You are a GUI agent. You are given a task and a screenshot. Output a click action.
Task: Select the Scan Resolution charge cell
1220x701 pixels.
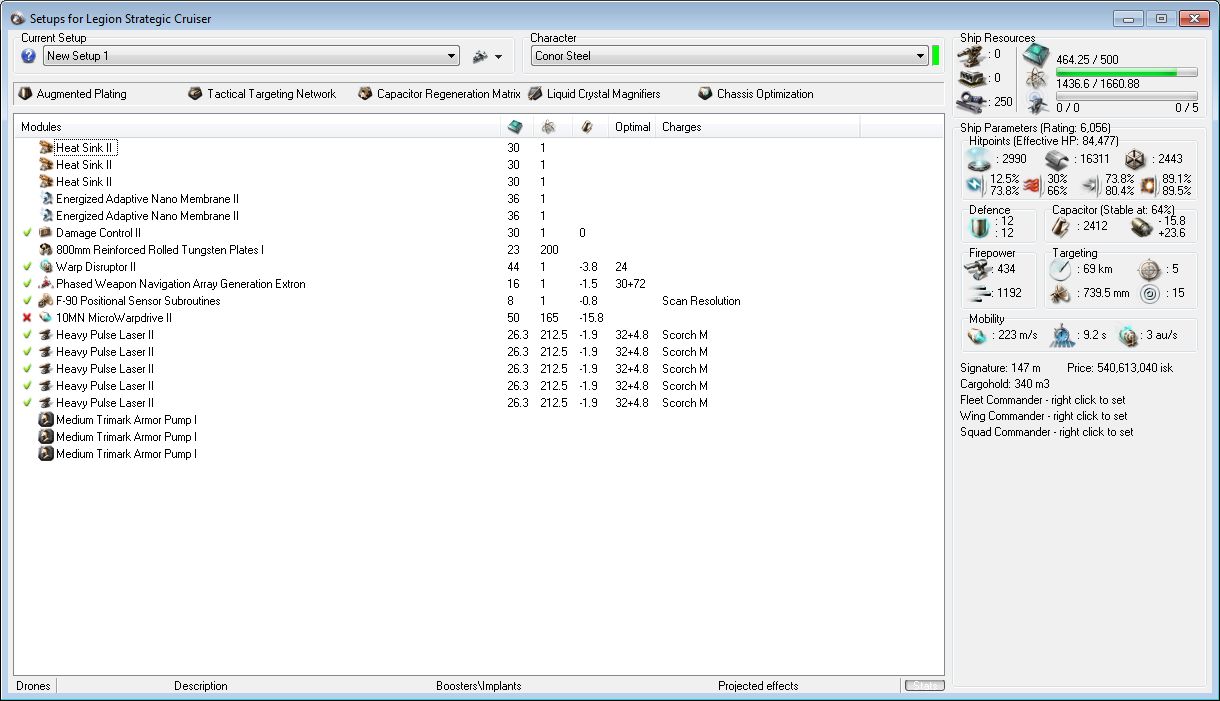coord(701,301)
